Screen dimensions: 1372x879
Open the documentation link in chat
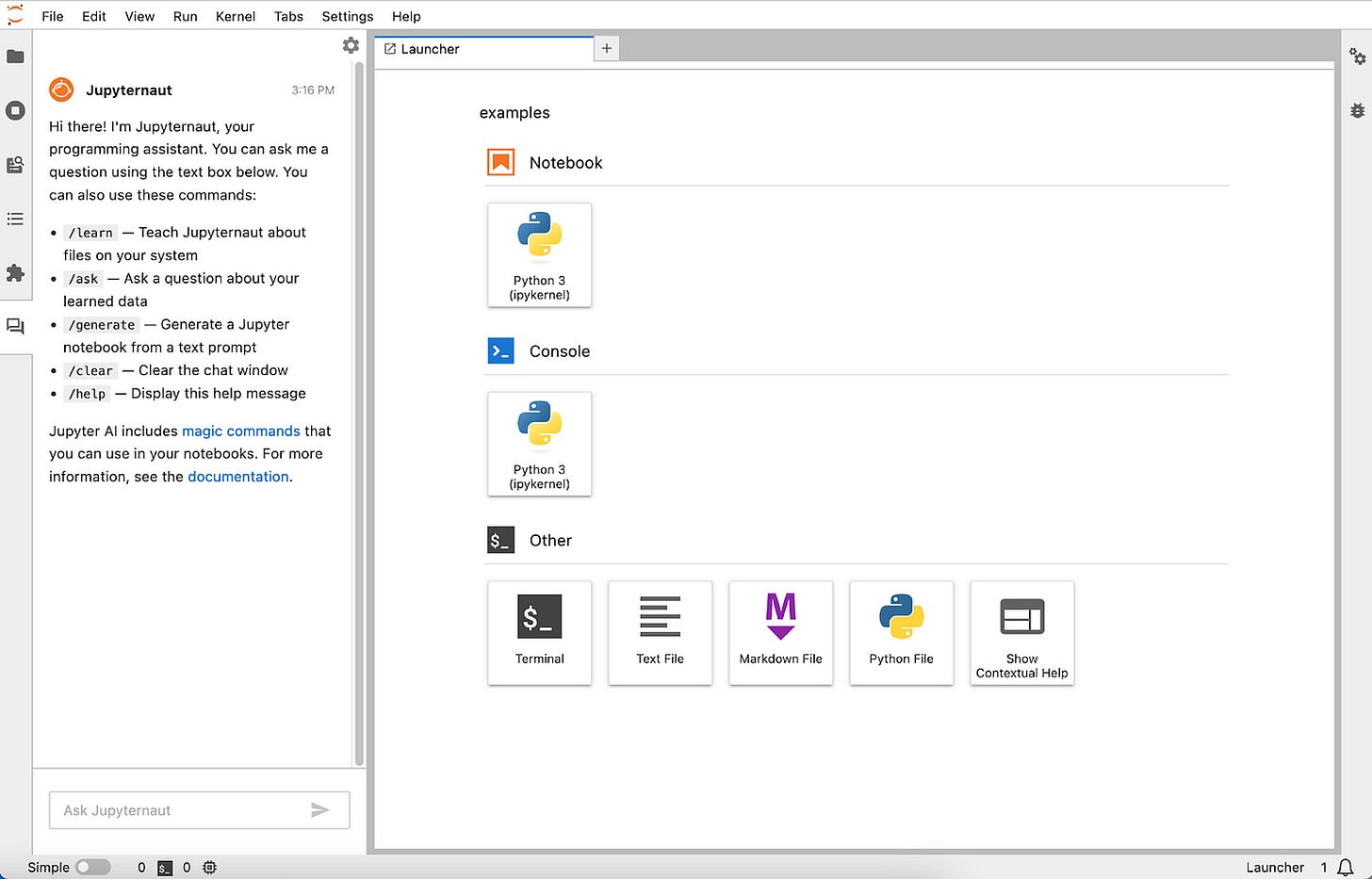237,477
